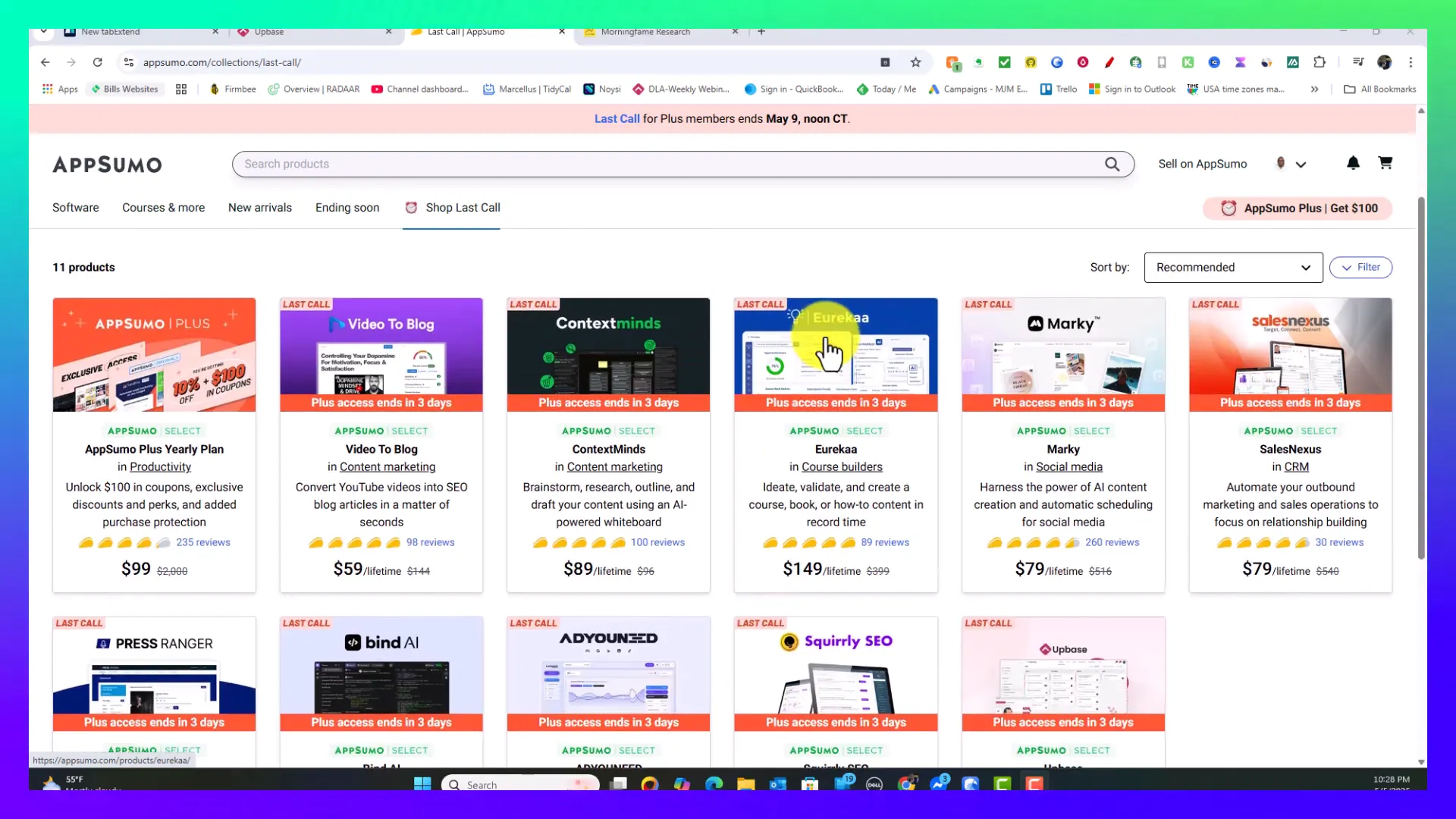The height and width of the screenshot is (819, 1456).
Task: Close the Upbase browser tab
Action: tap(388, 32)
